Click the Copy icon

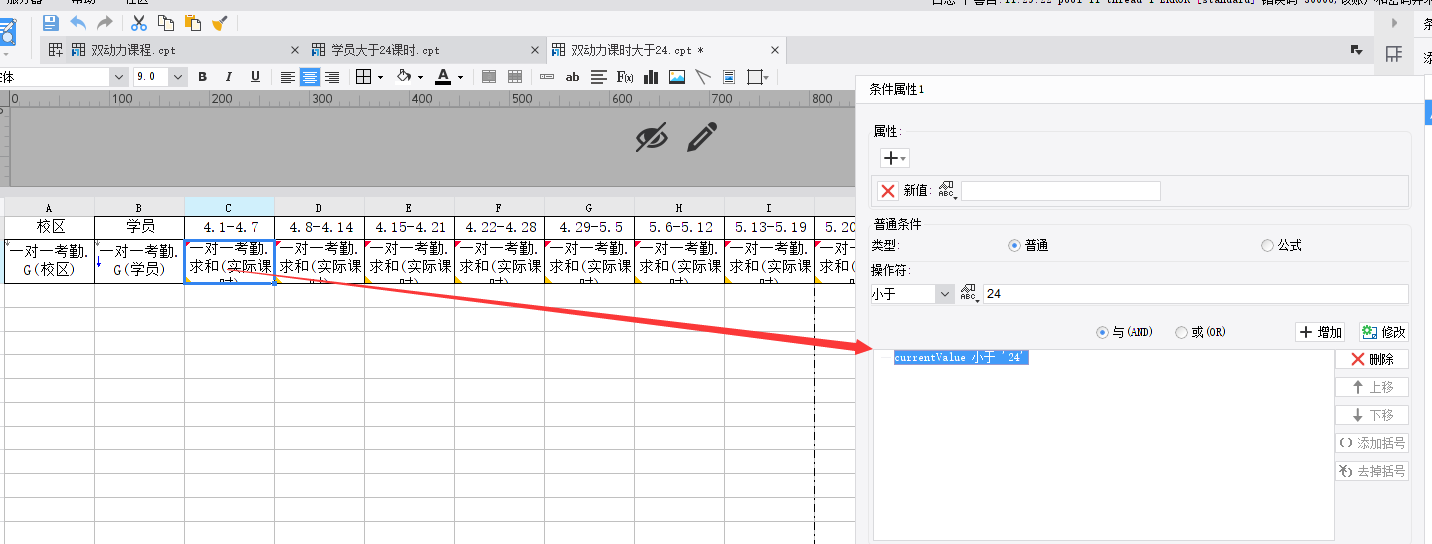(166, 22)
